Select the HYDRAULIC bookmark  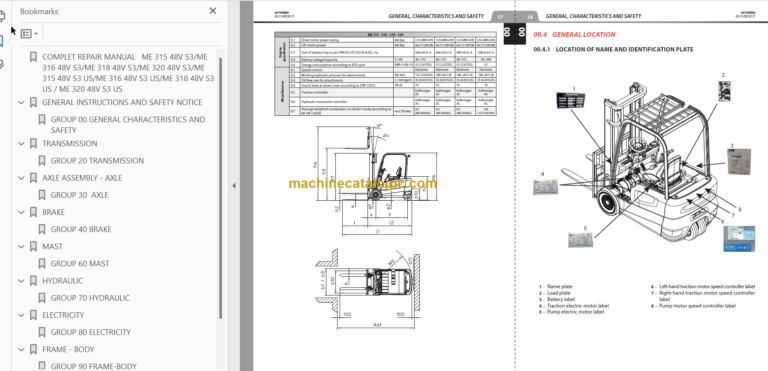63,281
